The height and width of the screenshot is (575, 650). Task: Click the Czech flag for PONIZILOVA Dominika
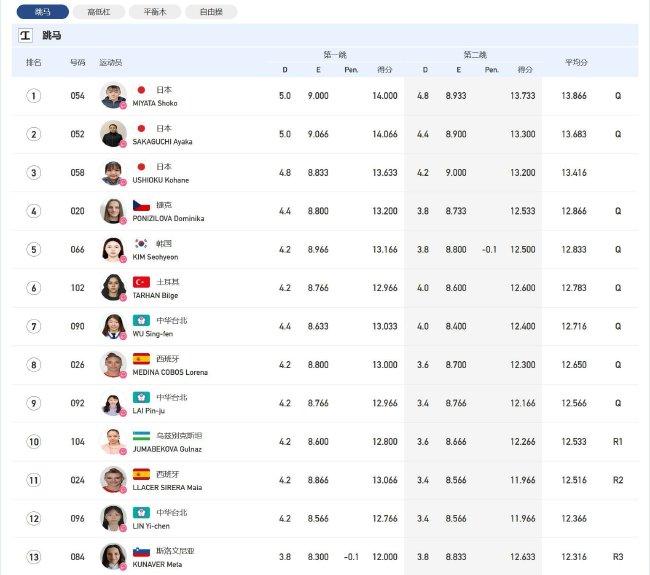point(141,205)
